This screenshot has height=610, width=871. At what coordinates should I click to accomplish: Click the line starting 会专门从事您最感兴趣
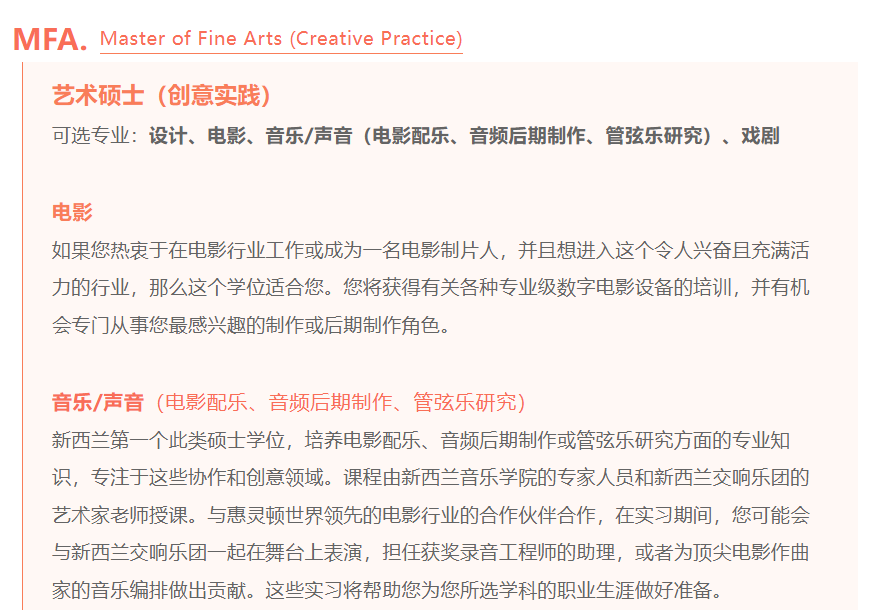[x=251, y=325]
